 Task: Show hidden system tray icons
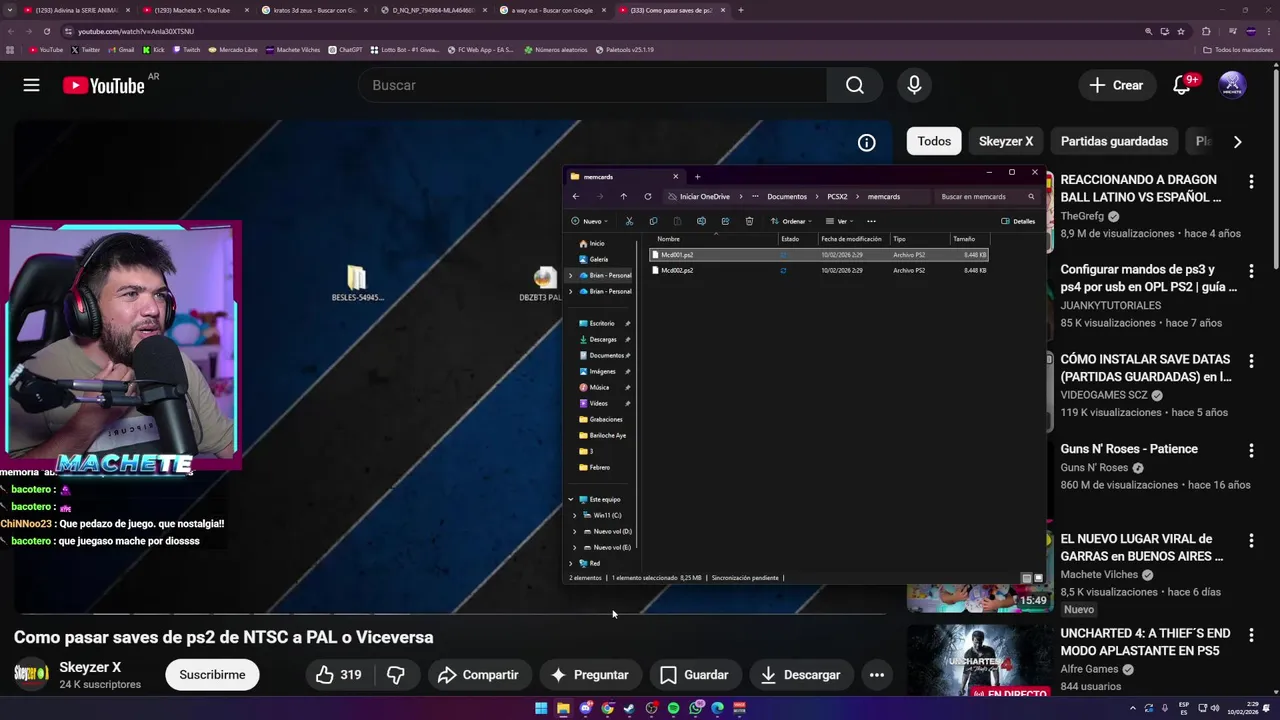coord(1134,708)
